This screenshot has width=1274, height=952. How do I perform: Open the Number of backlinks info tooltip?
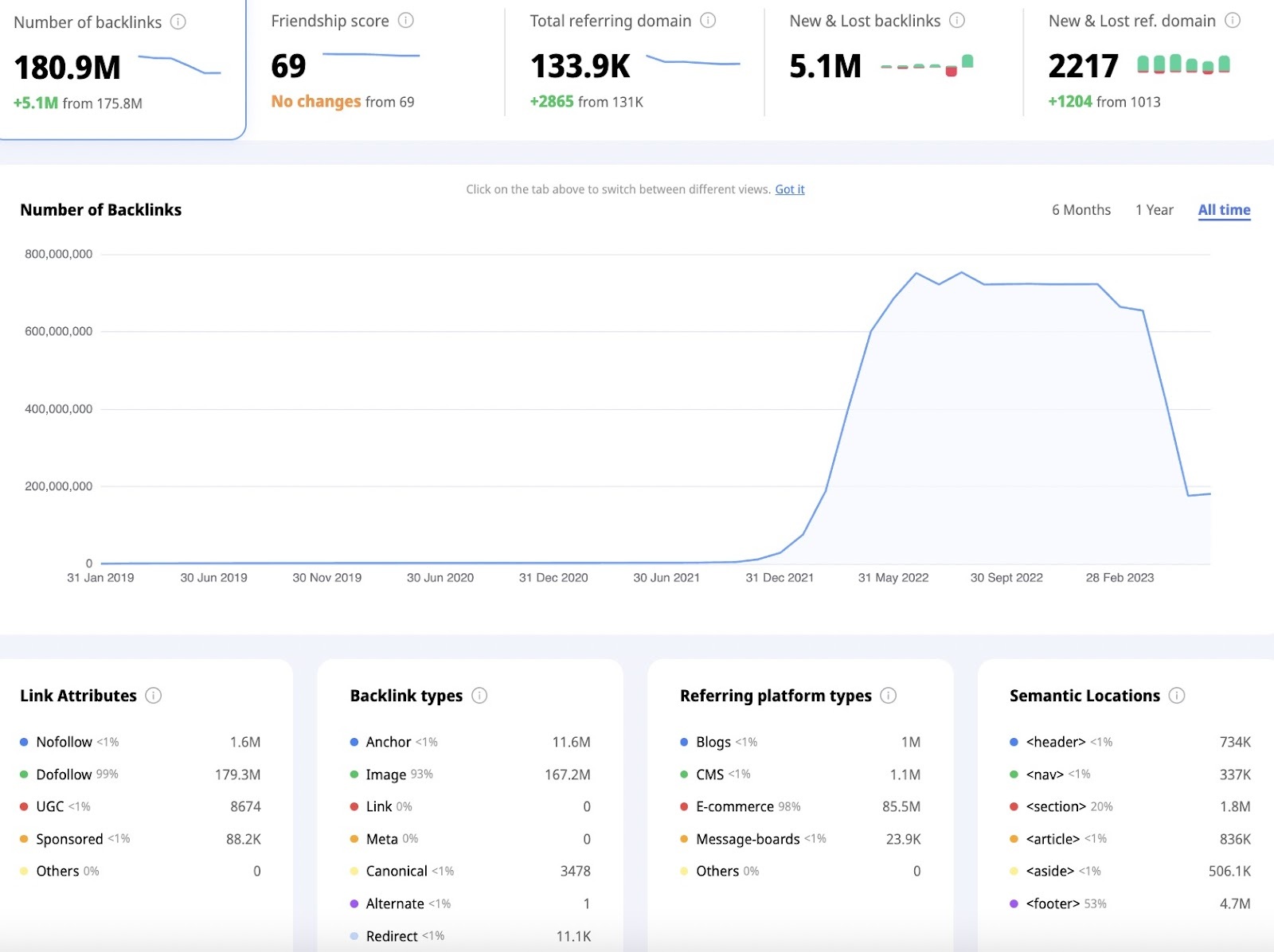tap(177, 21)
